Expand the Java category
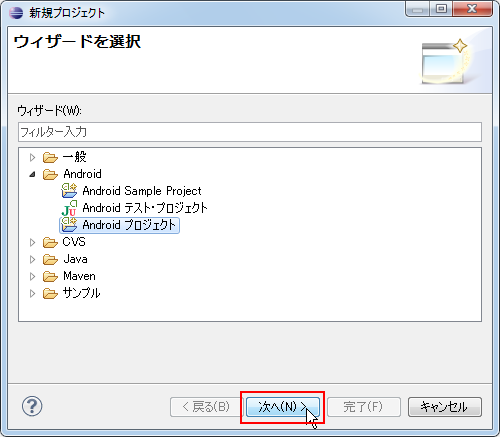 [x=32, y=259]
